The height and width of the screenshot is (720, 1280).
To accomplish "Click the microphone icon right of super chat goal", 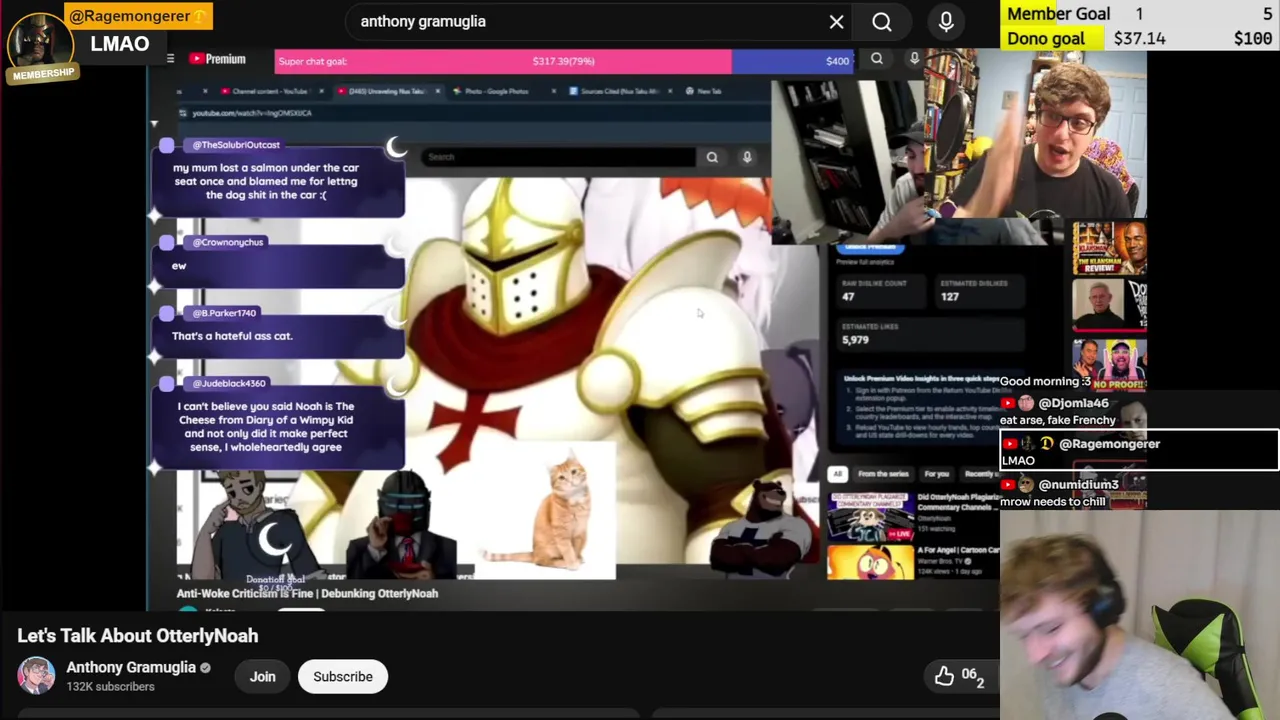I will tap(914, 59).
